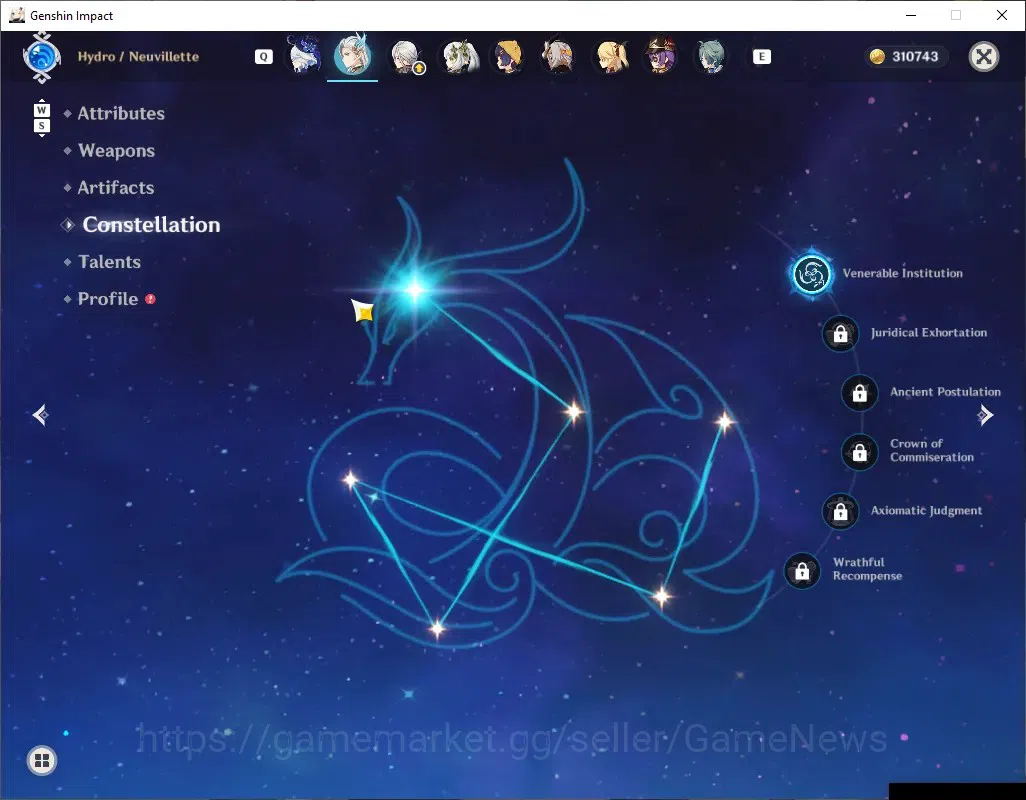The image size is (1026, 800).
Task: Select the character portrait with upgrade arrow
Action: (x=407, y=57)
